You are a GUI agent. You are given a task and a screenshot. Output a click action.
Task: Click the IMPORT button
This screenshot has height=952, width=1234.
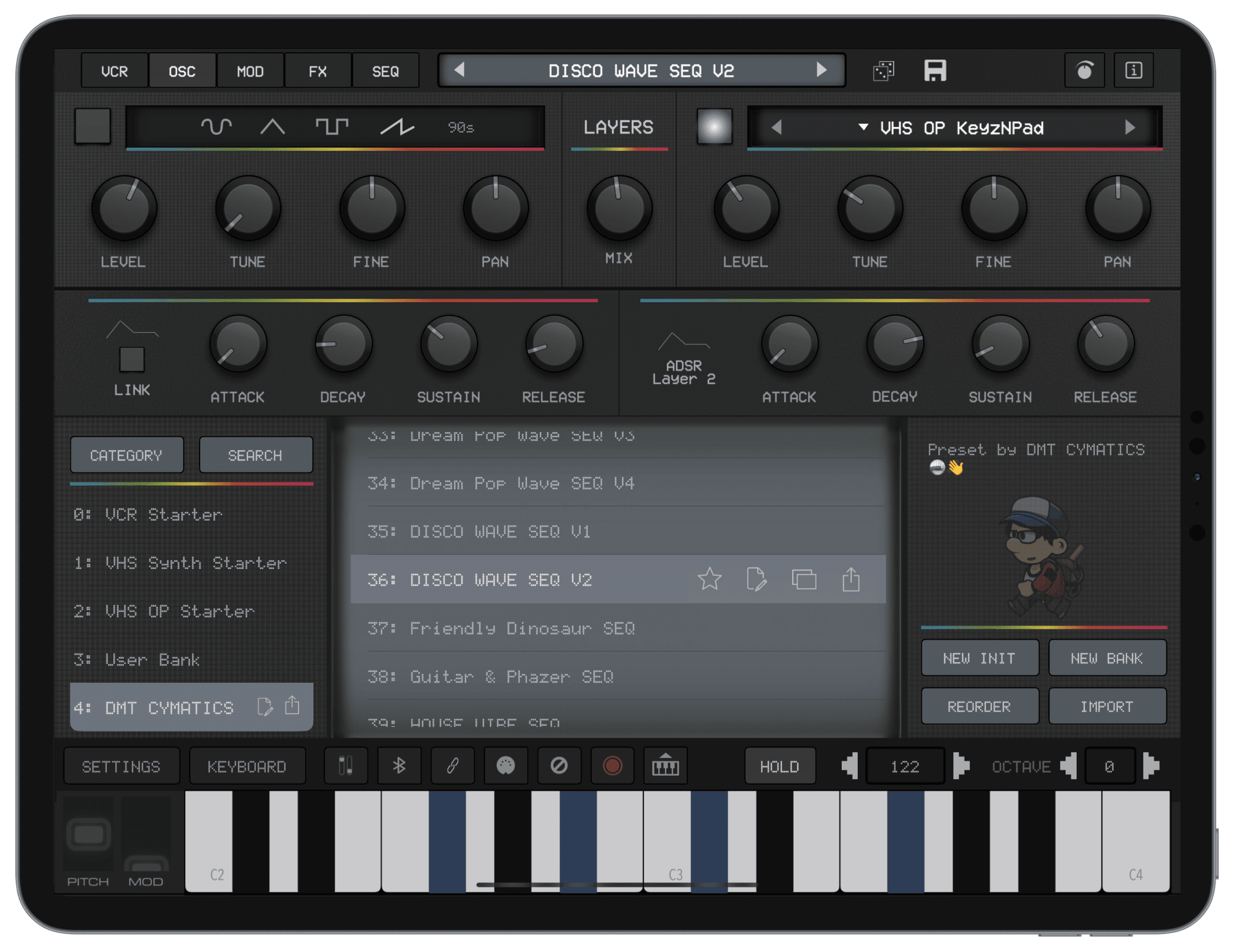1107,706
